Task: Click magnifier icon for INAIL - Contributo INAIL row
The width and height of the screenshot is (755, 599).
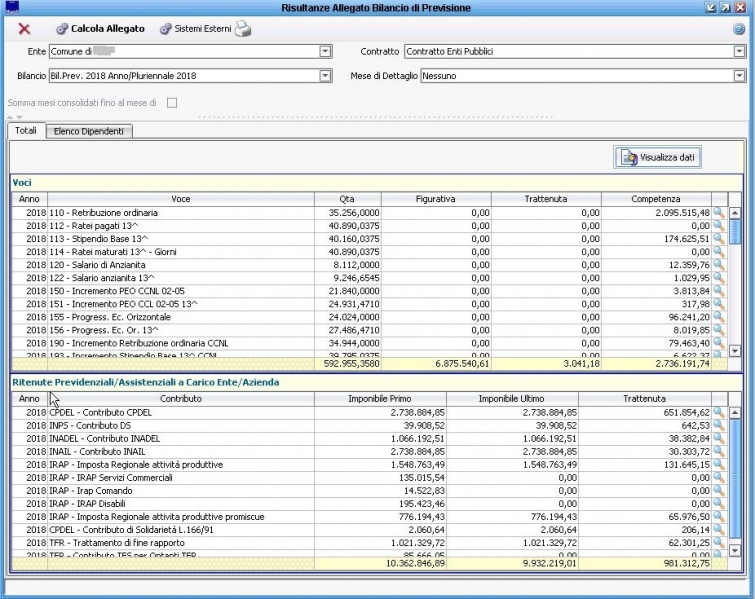Action: tap(718, 450)
